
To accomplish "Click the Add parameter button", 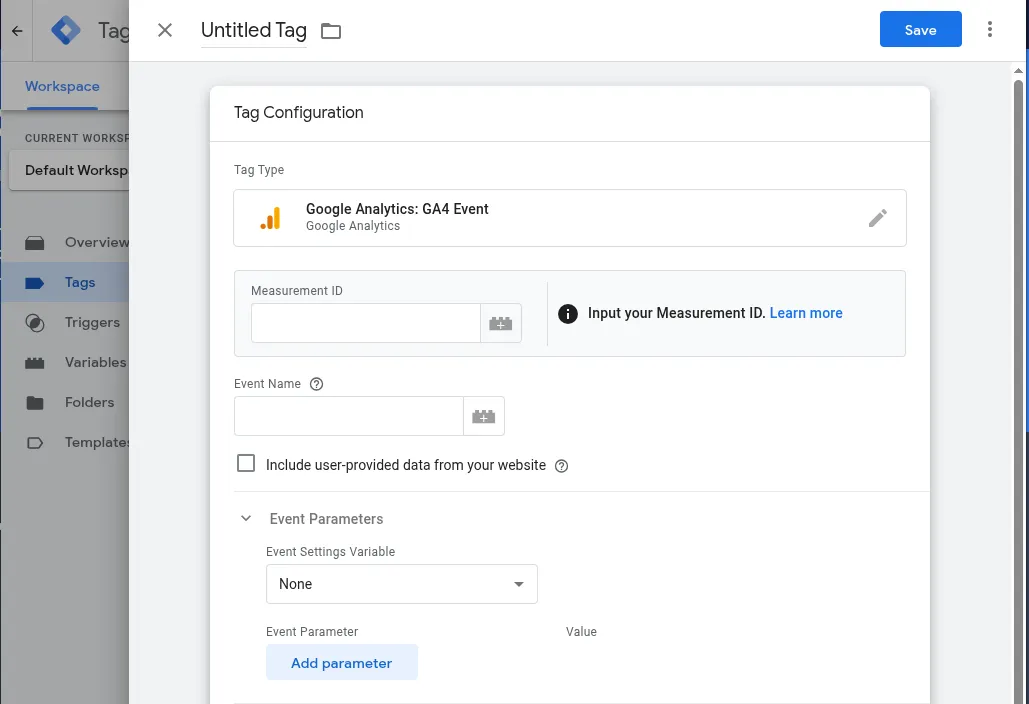I will click(x=342, y=663).
